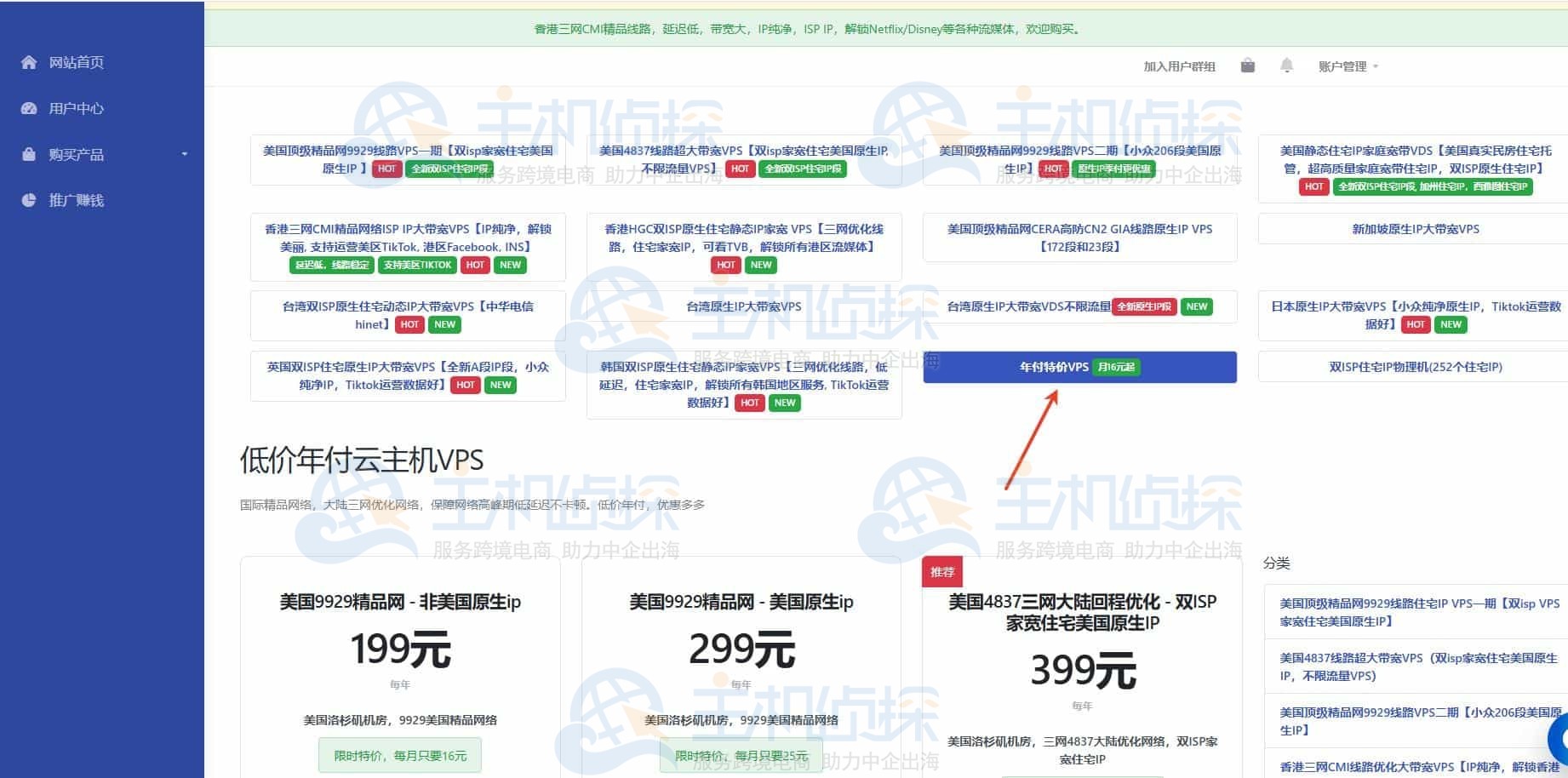Open the briefcase icon in top bar
This screenshot has width=1568, height=778.
coord(1247,66)
